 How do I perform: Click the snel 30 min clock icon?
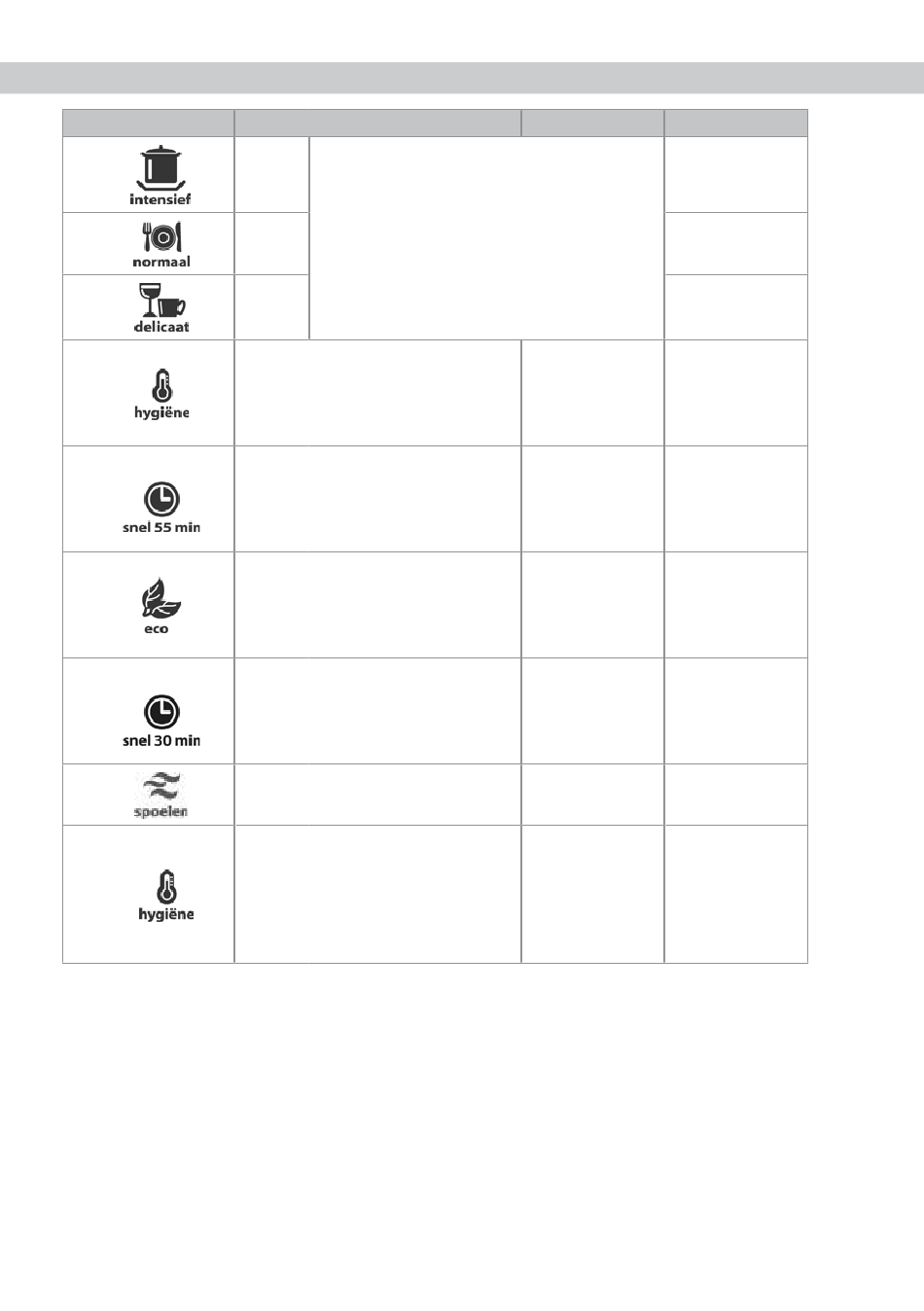(x=161, y=713)
